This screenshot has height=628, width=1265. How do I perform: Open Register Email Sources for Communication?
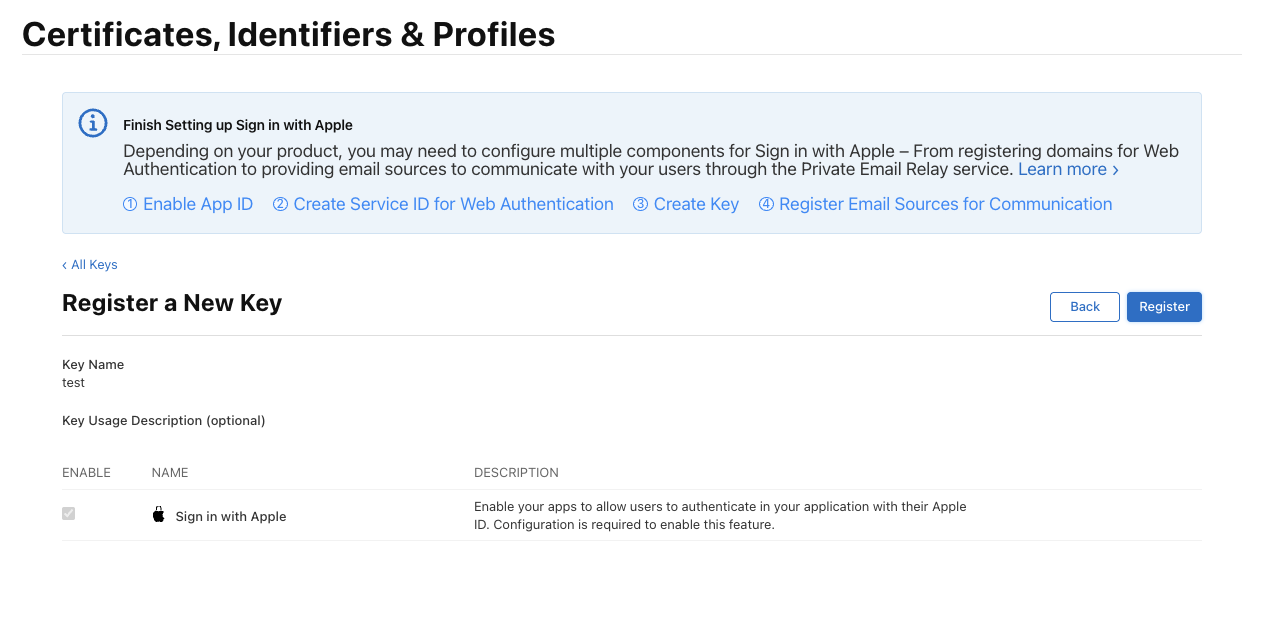(935, 204)
